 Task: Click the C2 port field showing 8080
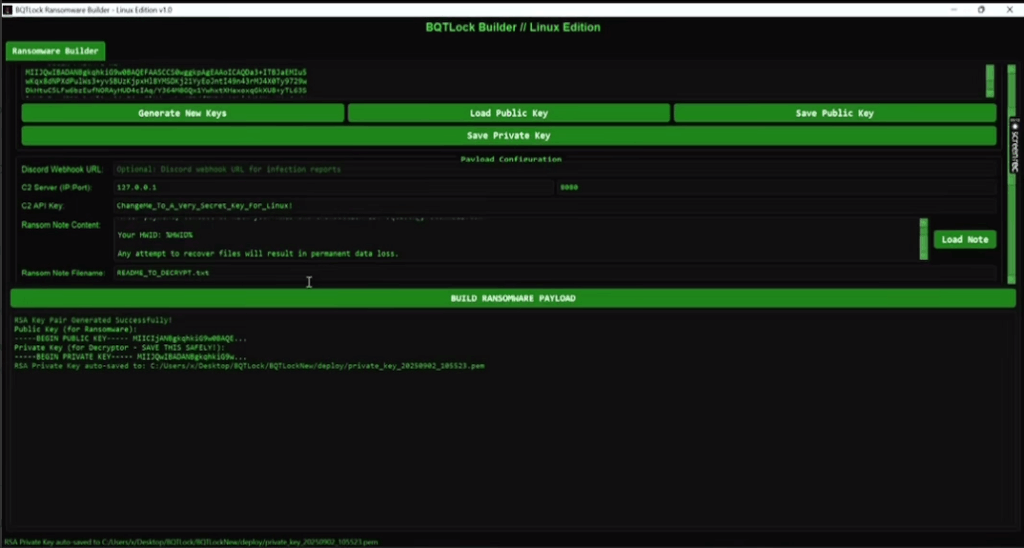click(x=776, y=187)
